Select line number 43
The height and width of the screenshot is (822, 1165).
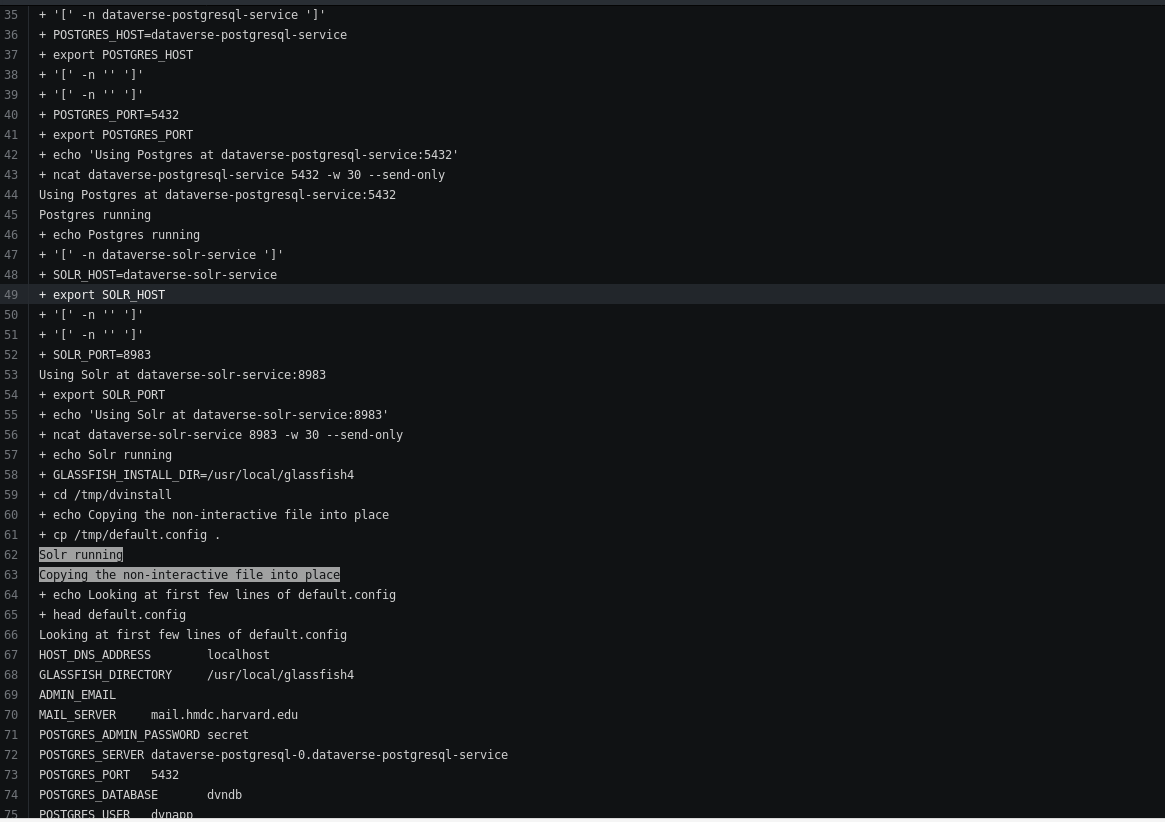click(10, 175)
